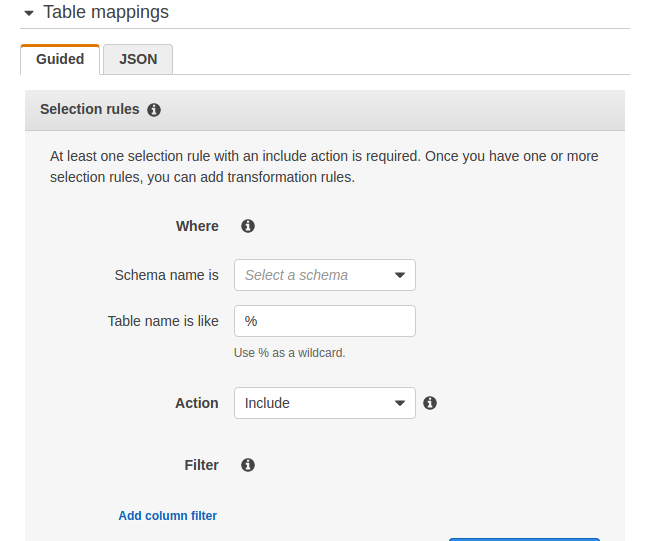Click the Table name is like label

click(163, 321)
